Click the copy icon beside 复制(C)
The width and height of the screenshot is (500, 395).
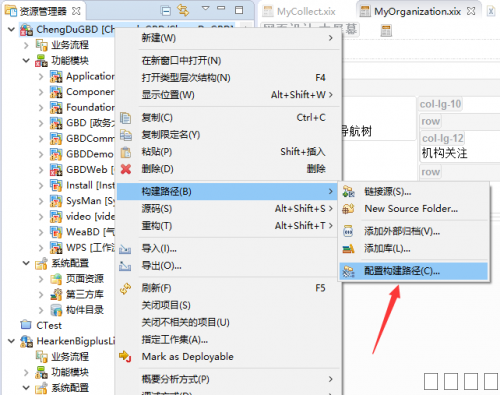coord(126,118)
